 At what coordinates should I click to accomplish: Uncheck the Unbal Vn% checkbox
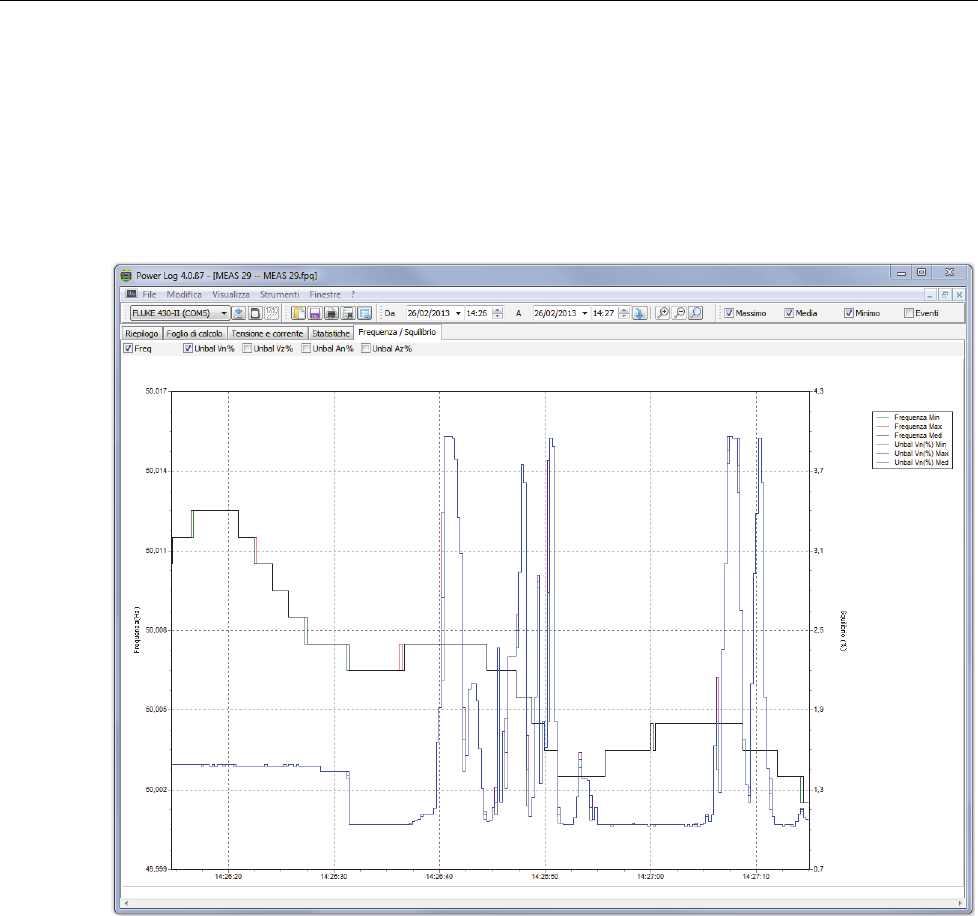pyautogui.click(x=188, y=349)
